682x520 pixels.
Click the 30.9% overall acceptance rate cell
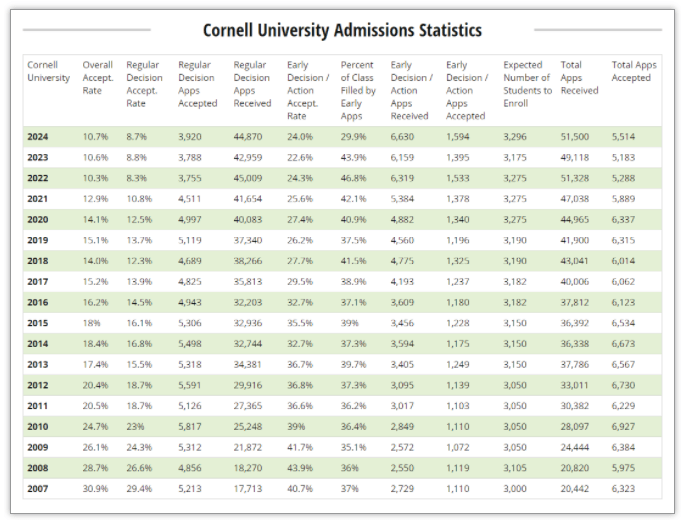pos(96,489)
